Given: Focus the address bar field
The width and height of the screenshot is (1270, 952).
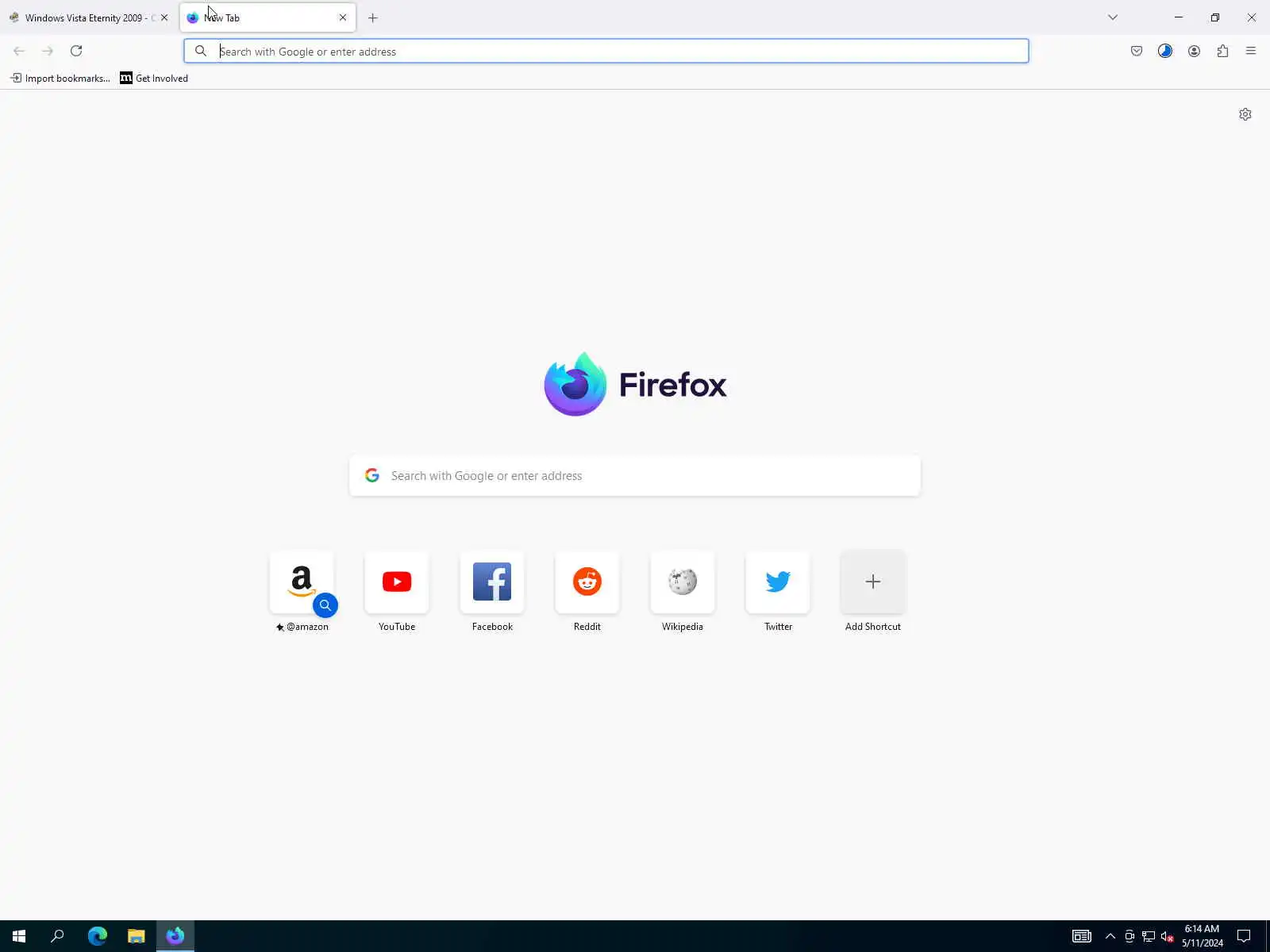Looking at the screenshot, I should click(x=606, y=51).
